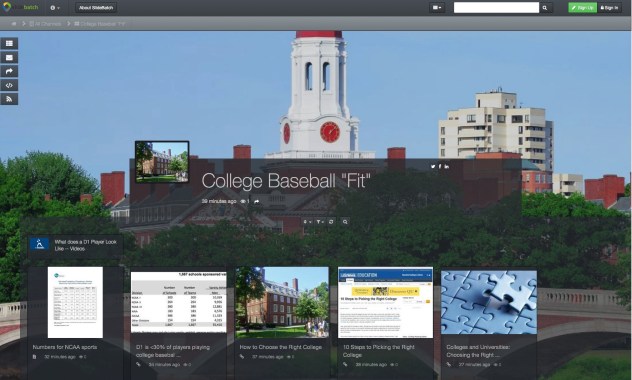Open the About SlideBatch page
This screenshot has width=632, height=380.
tap(96, 8)
